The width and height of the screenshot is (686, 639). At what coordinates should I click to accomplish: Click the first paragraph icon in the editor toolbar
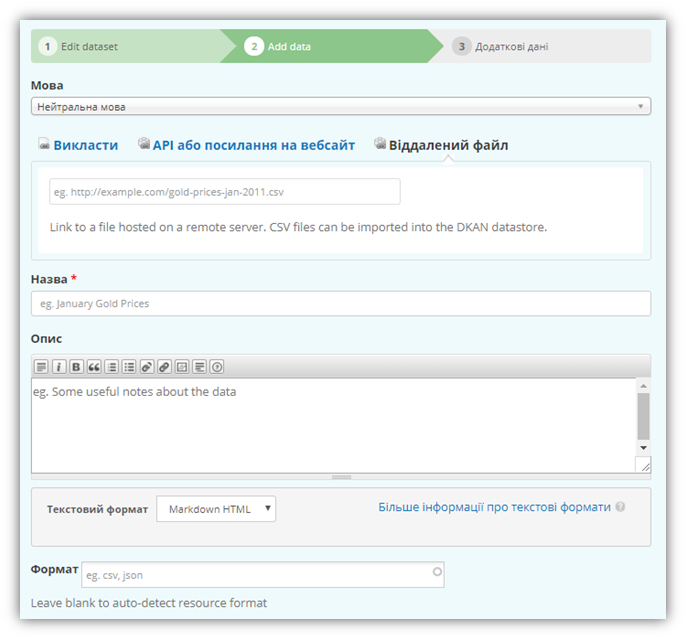[x=41, y=367]
